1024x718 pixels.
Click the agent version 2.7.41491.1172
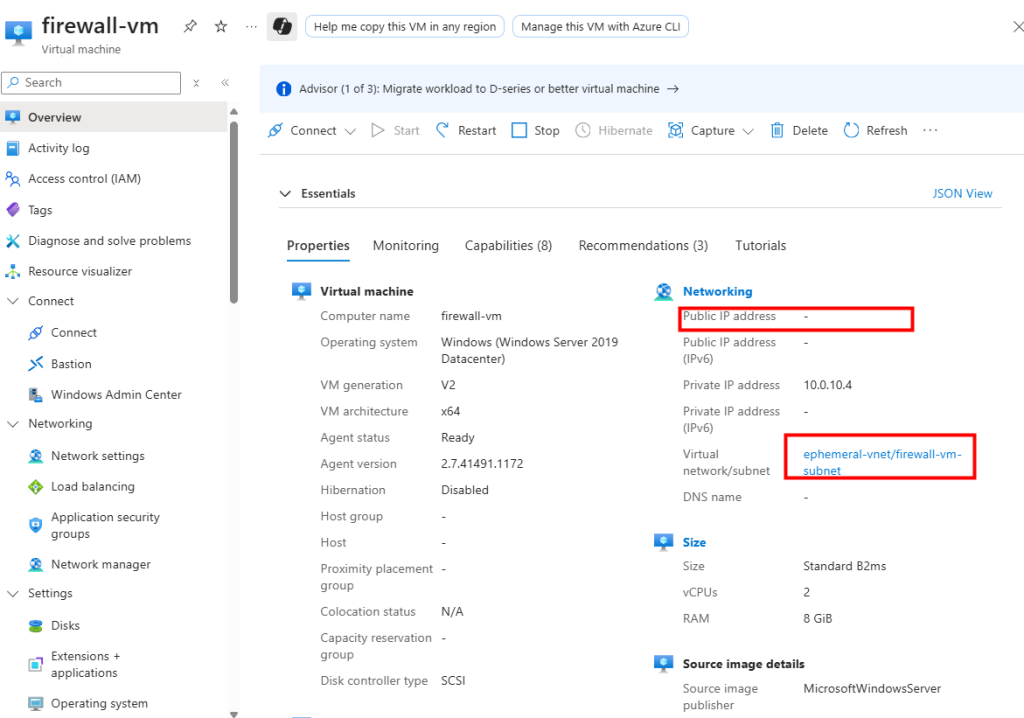[482, 463]
